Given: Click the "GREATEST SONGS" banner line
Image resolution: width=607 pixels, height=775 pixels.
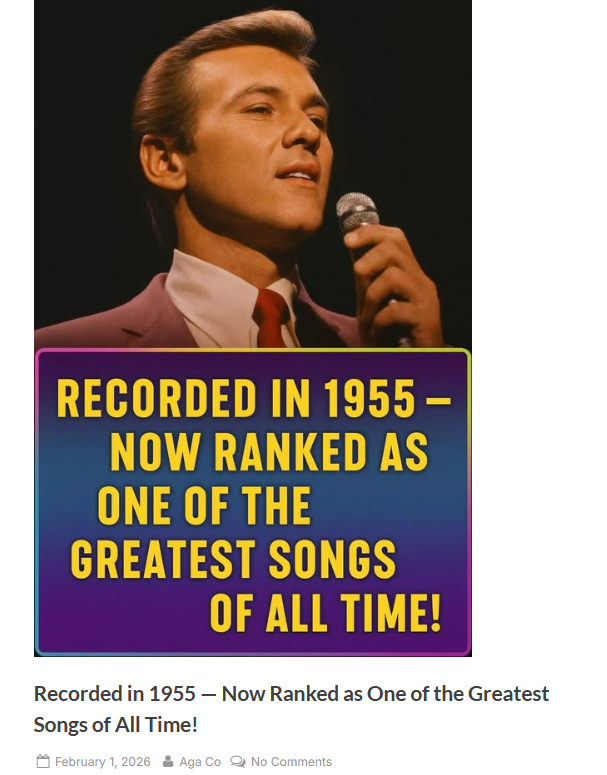Looking at the screenshot, I should (x=233, y=559).
